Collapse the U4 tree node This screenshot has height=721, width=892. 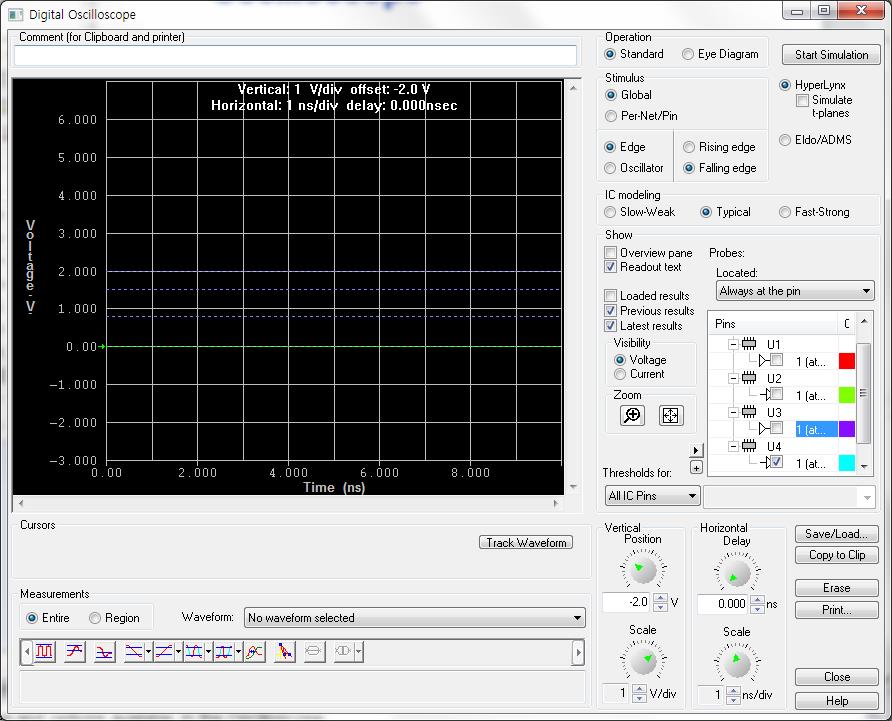[x=733, y=446]
